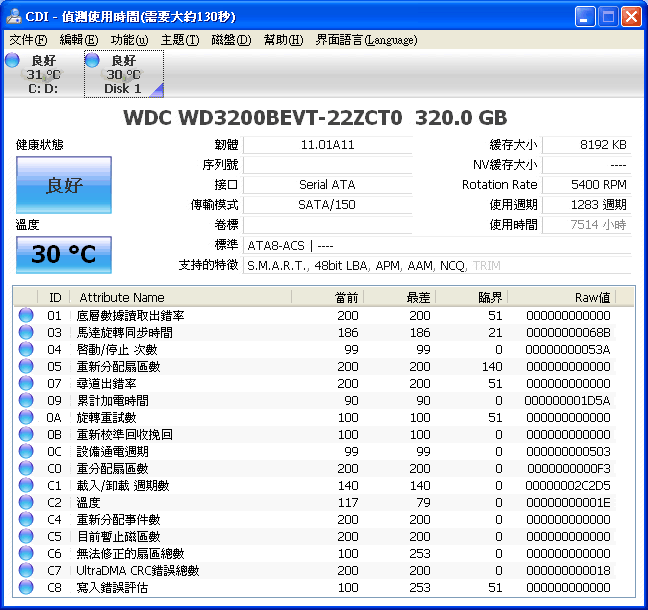Image resolution: width=648 pixels, height=610 pixels.
Task: Click the empty 序列號 serial number field
Action: (x=327, y=165)
